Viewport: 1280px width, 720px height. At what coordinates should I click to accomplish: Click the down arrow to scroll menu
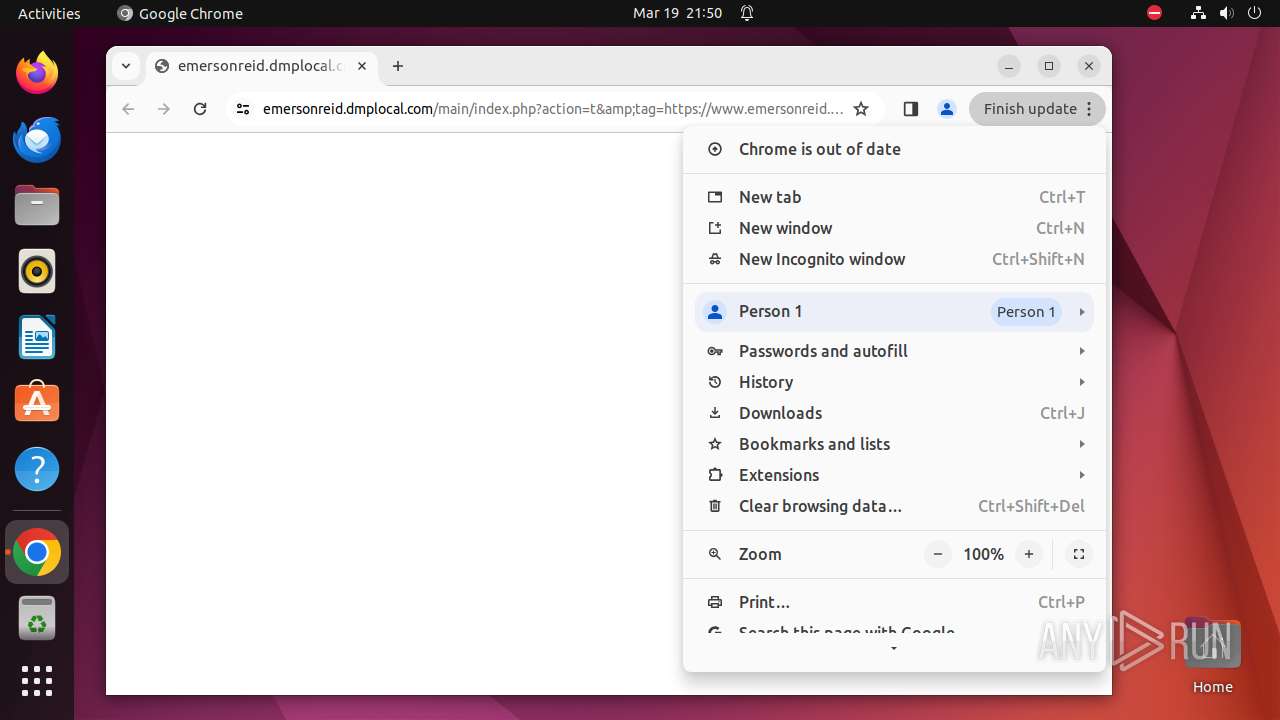pos(894,649)
